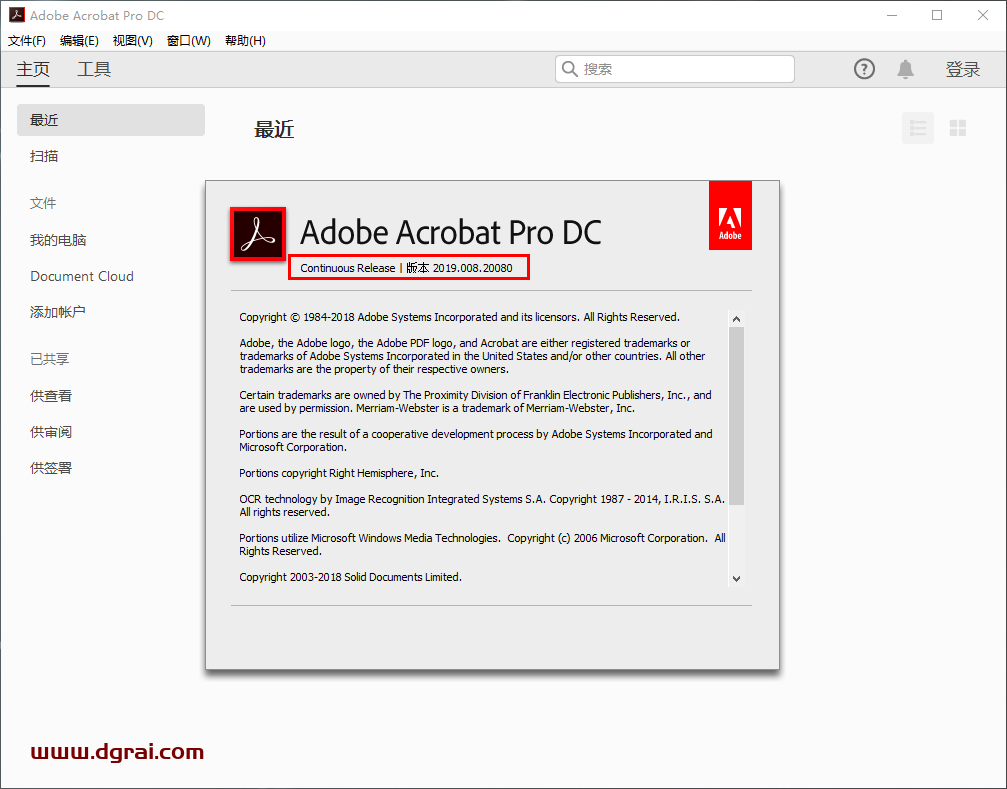The width and height of the screenshot is (1007, 789).
Task: Click 添加帐户 in the sidebar
Action: tap(58, 312)
